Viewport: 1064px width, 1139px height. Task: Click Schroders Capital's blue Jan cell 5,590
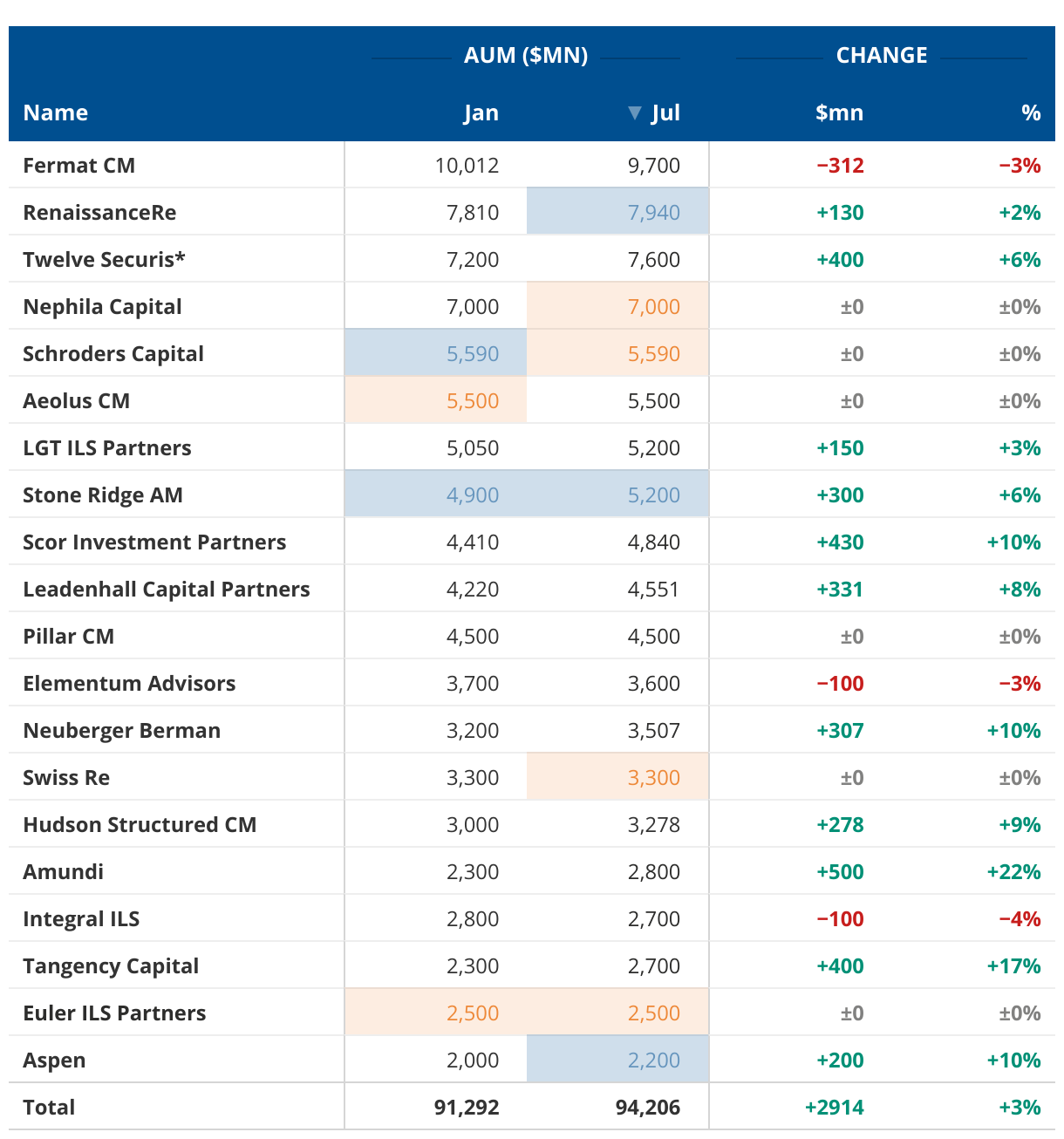(x=473, y=354)
